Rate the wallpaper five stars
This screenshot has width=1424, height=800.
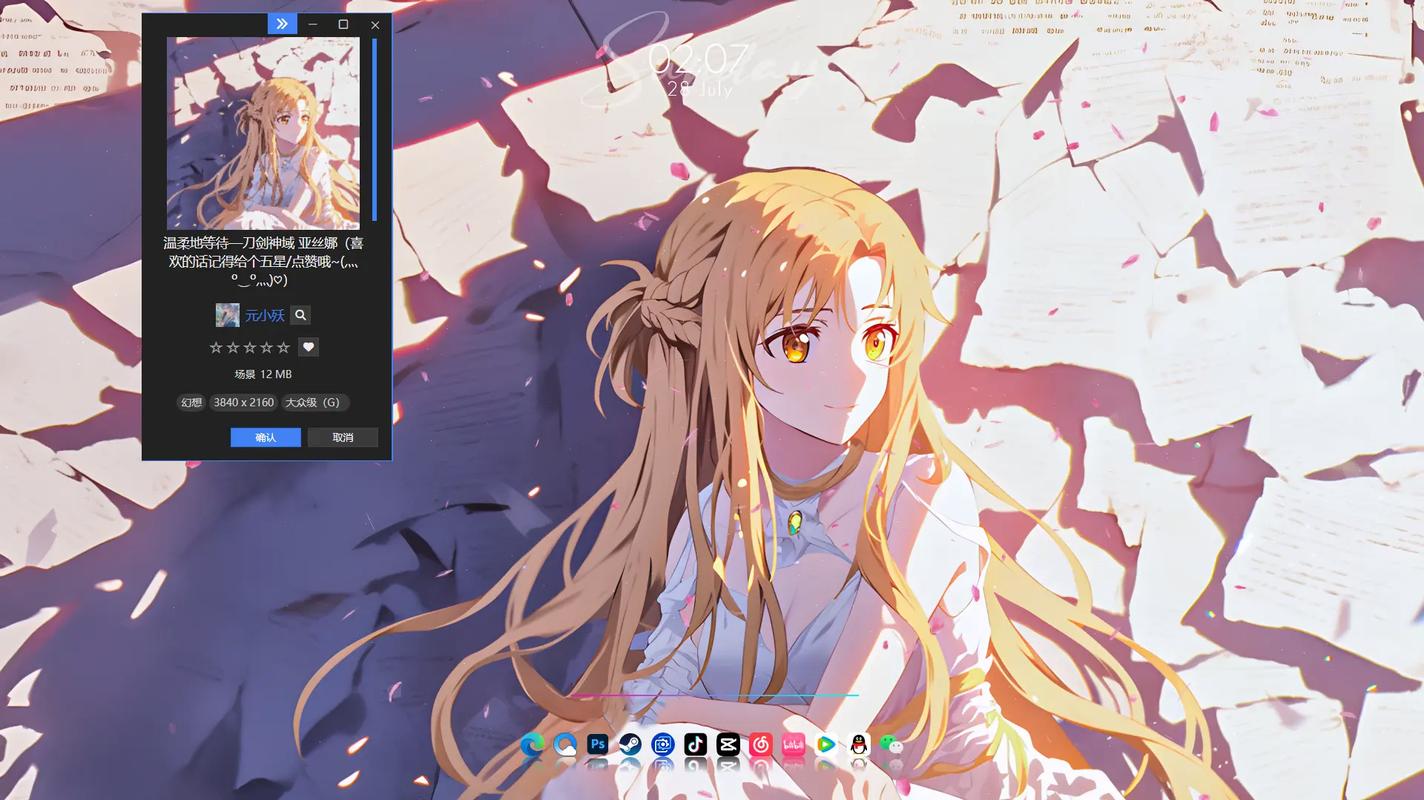click(x=285, y=347)
